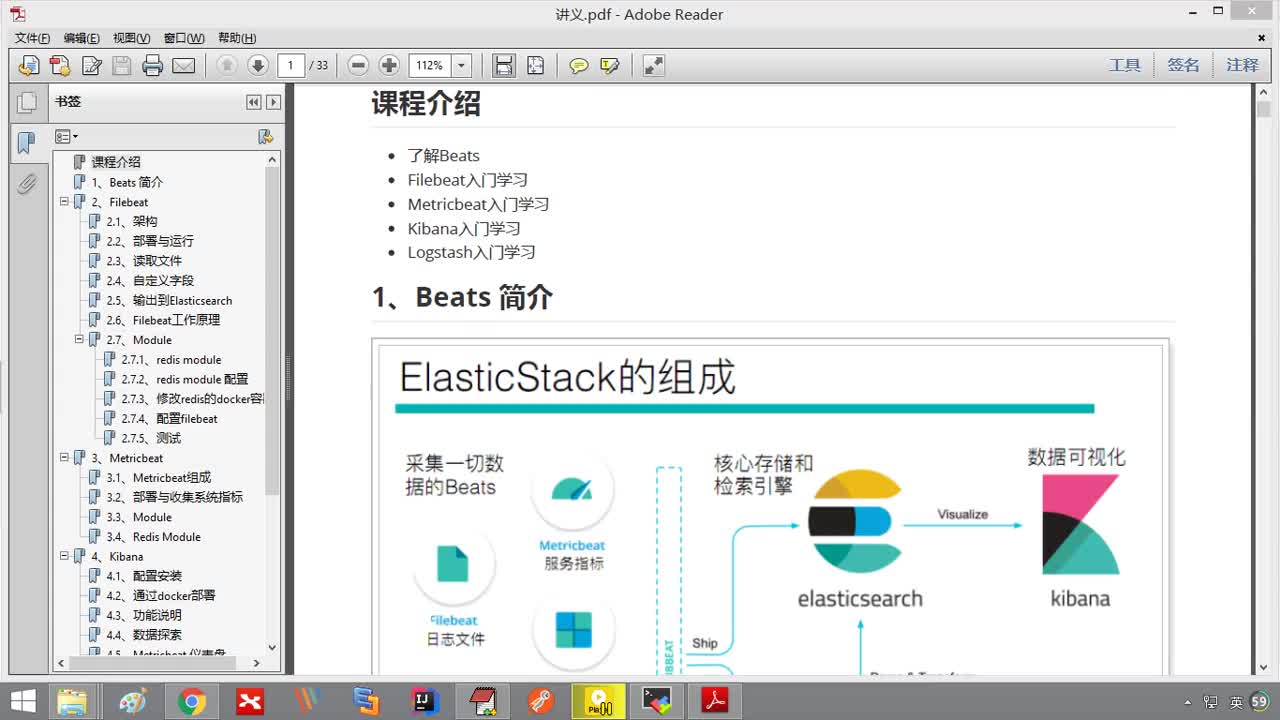Viewport: 1280px width, 720px height.
Task: Click the fit one full page icon
Action: click(536, 66)
